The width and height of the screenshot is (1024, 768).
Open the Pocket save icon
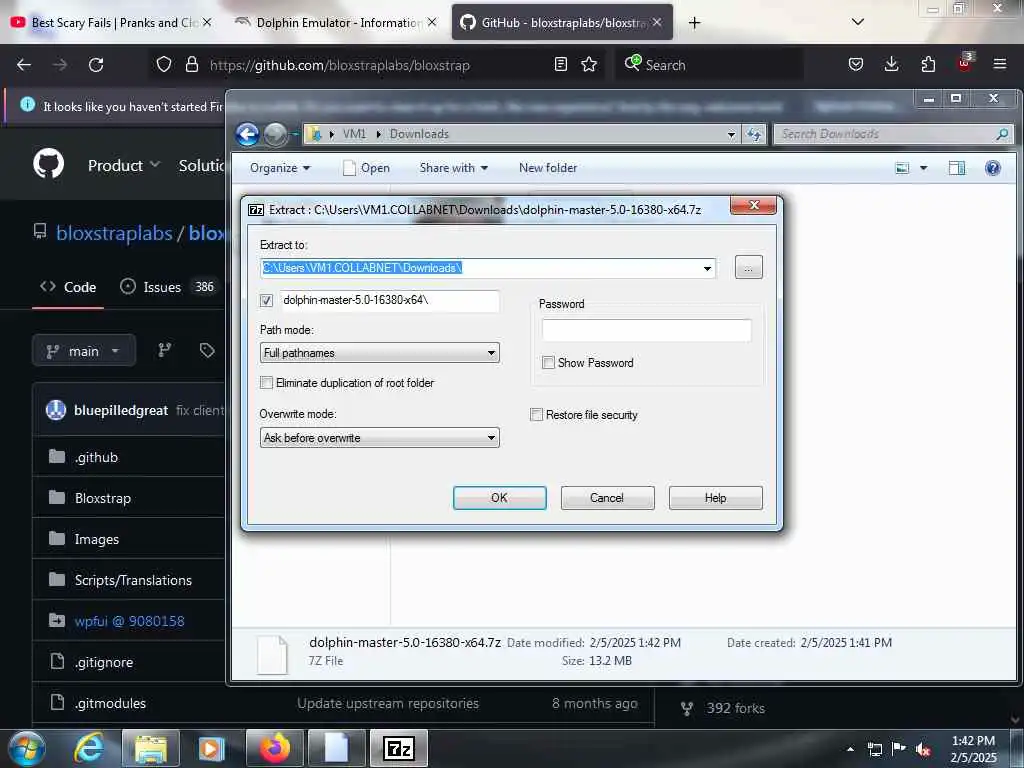pyautogui.click(x=856, y=65)
